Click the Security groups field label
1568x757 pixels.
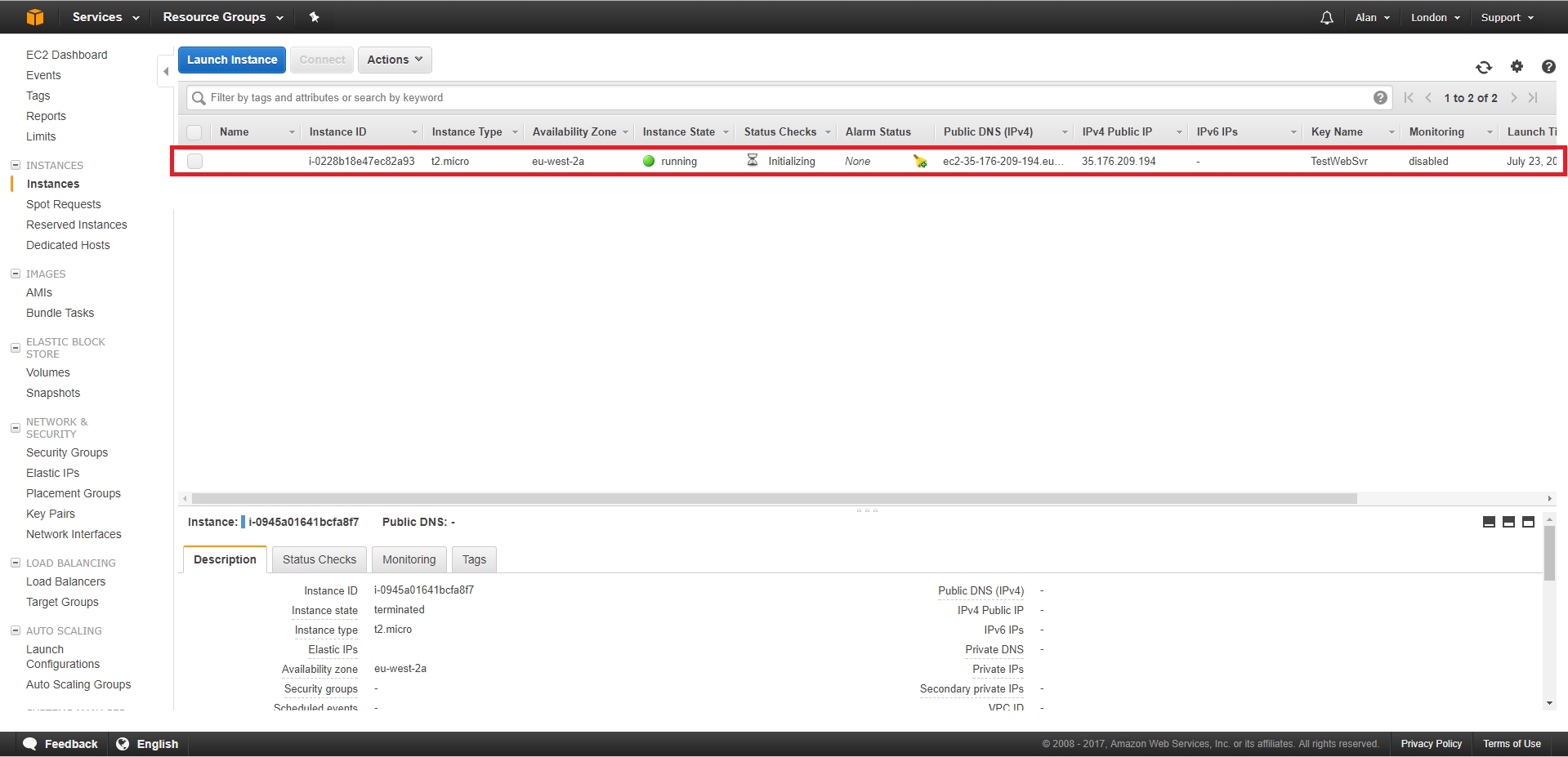point(321,689)
